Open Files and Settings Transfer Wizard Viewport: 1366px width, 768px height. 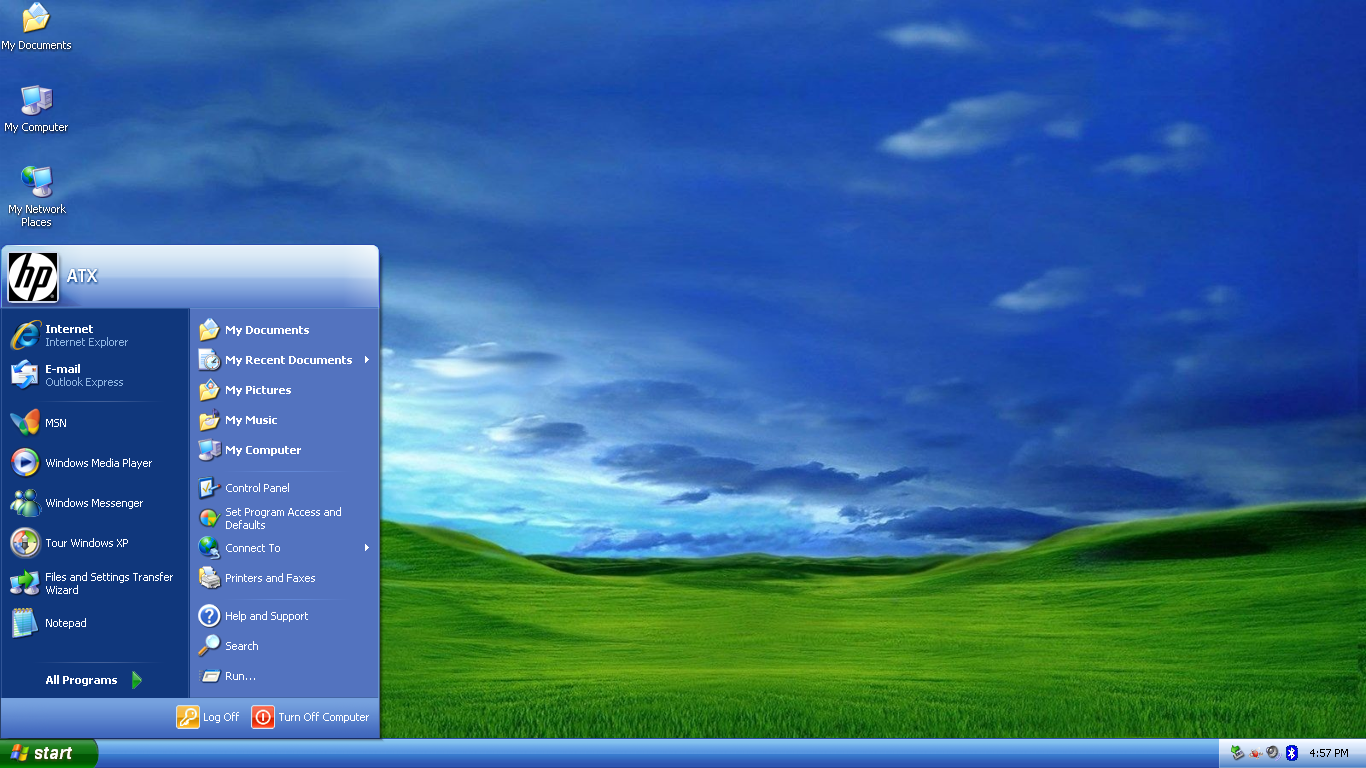tap(95, 583)
